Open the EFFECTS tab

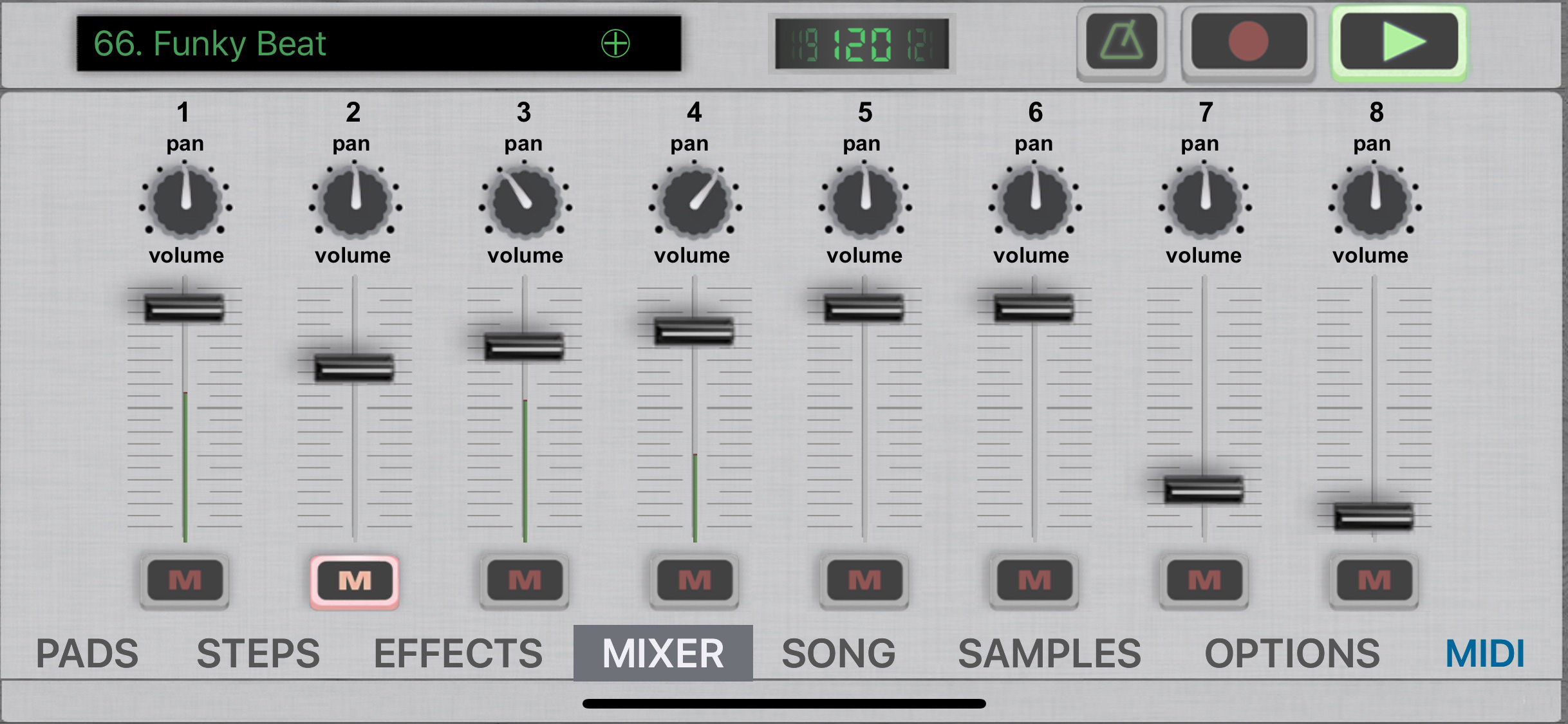point(458,654)
